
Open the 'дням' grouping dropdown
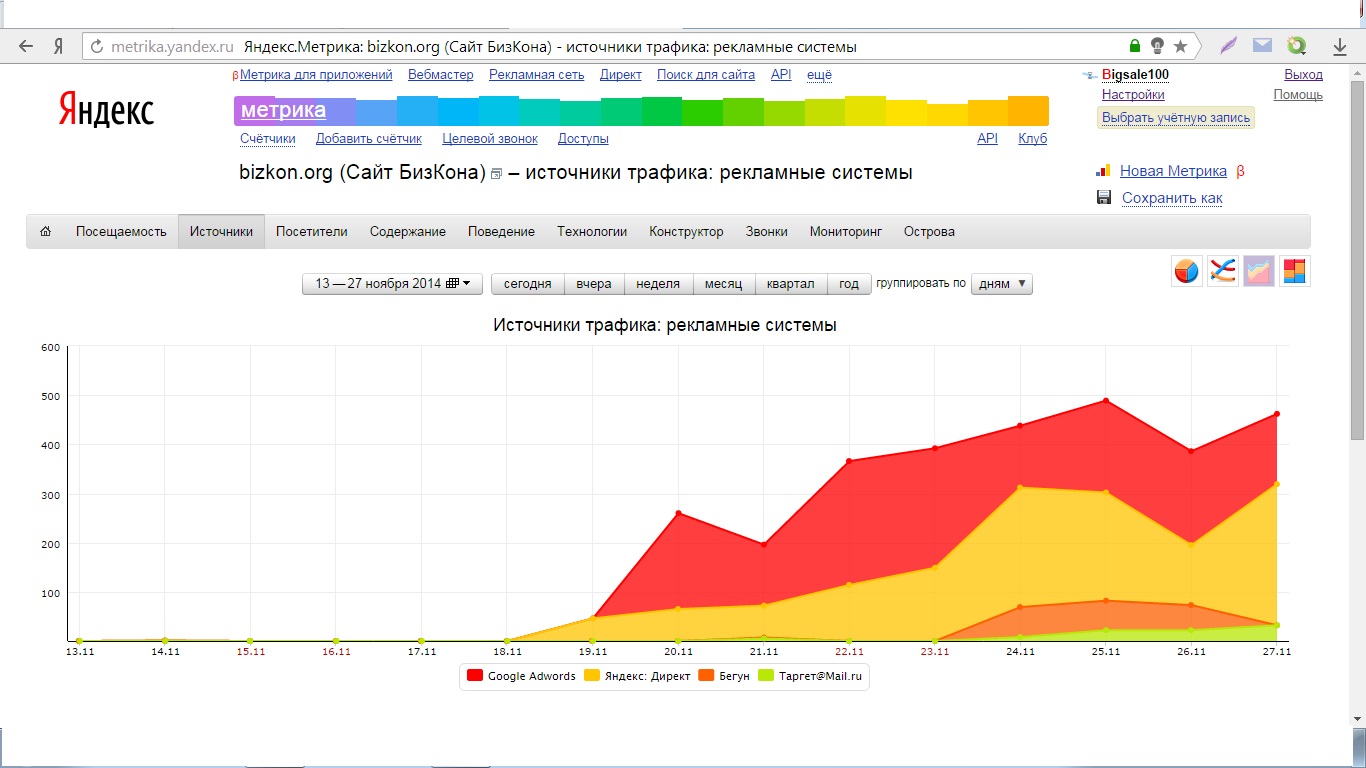(x=1002, y=284)
